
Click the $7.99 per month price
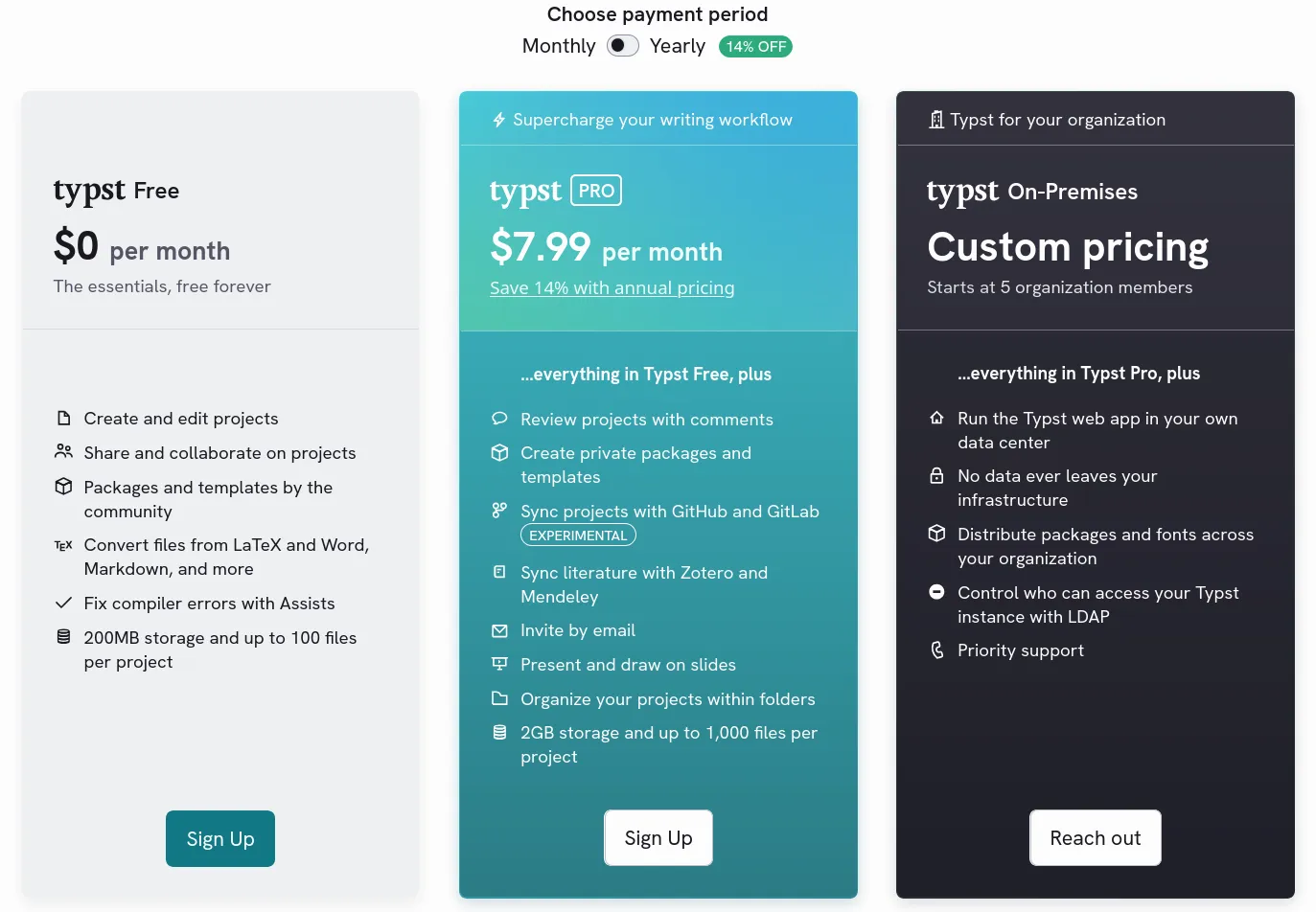click(x=606, y=247)
